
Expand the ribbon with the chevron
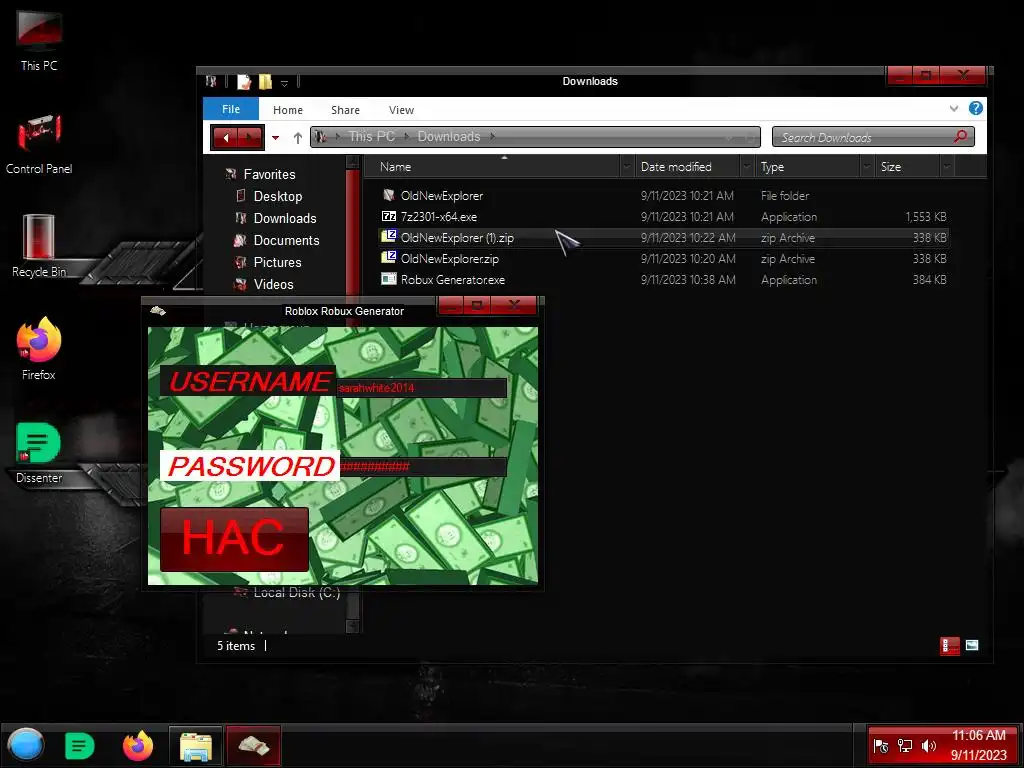coord(953,108)
